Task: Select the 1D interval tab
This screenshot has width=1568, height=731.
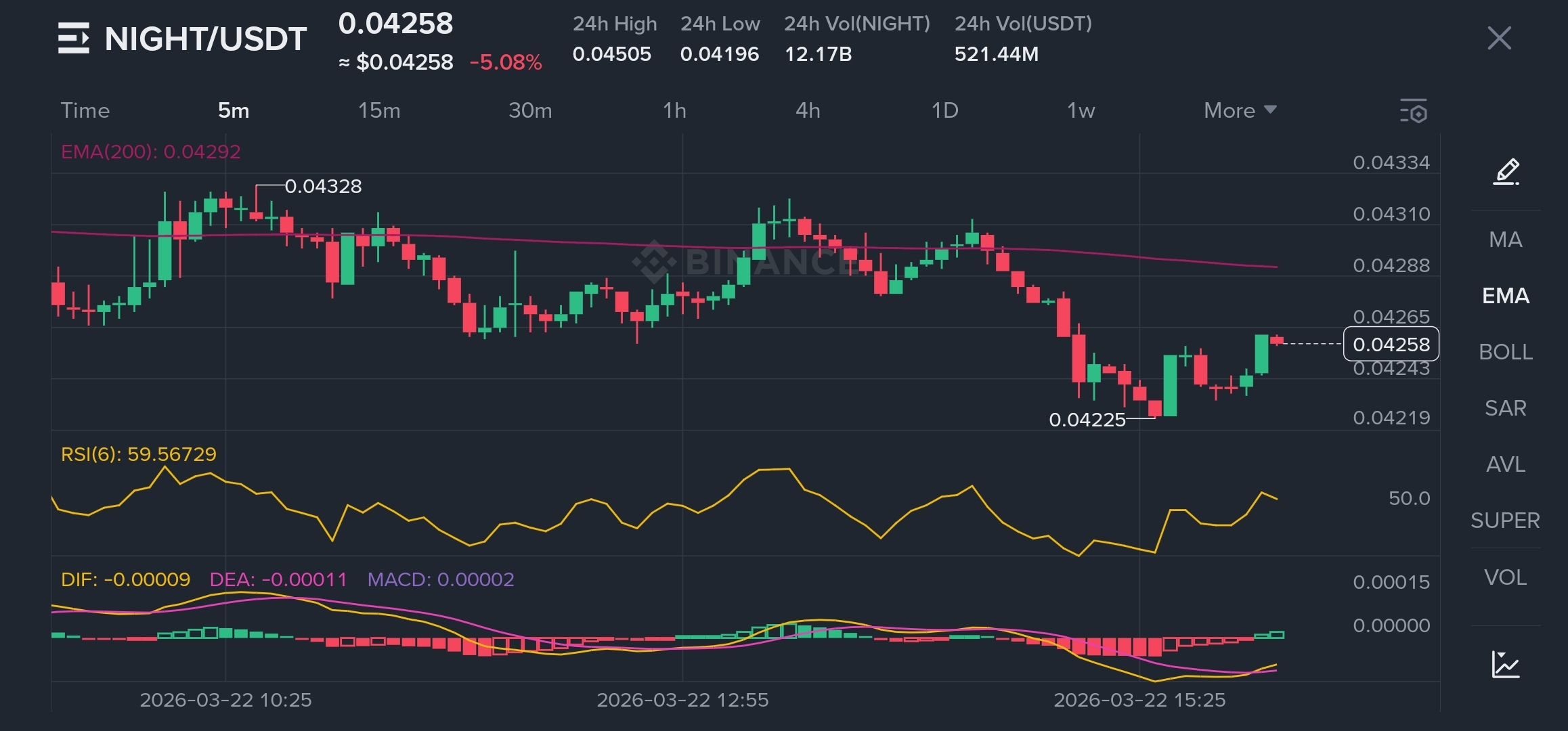Action: pyautogui.click(x=944, y=110)
